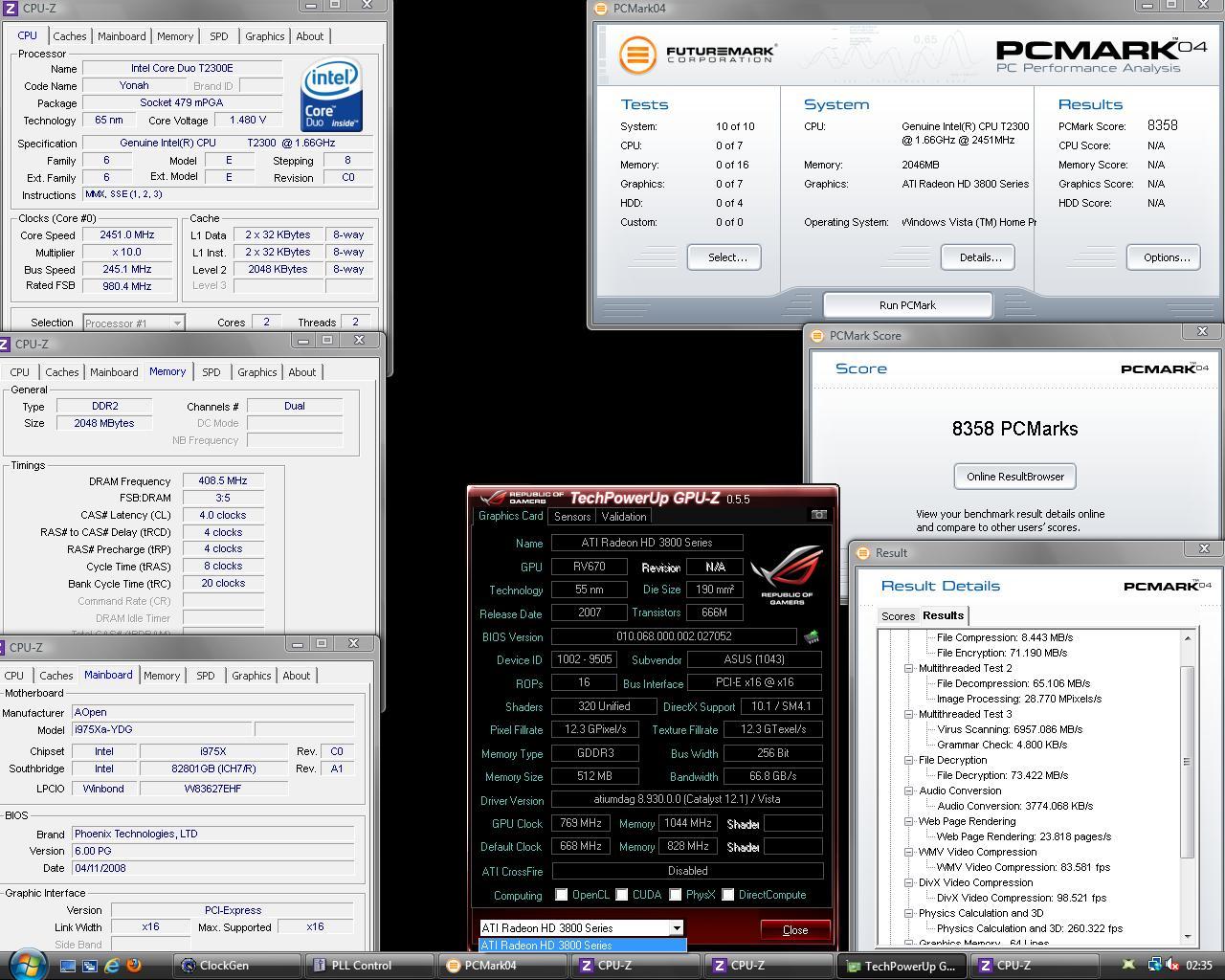Switch to Scores tab in Result window
This screenshot has height=980, width=1225.
pos(898,616)
